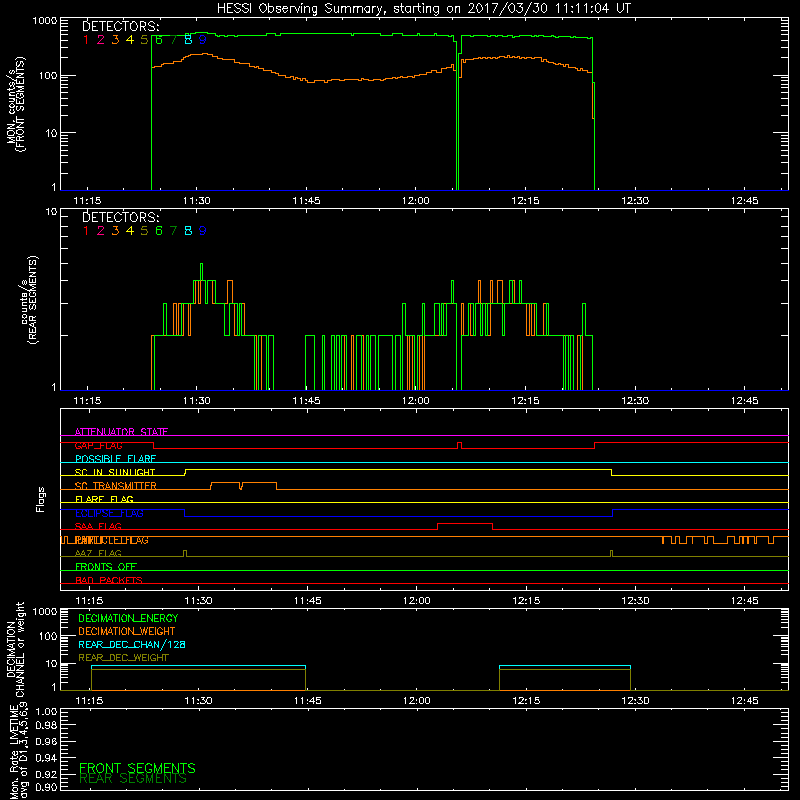Screen dimensions: 800x800
Task: Click the PARTICLE_FLAG label
Action: point(111,540)
